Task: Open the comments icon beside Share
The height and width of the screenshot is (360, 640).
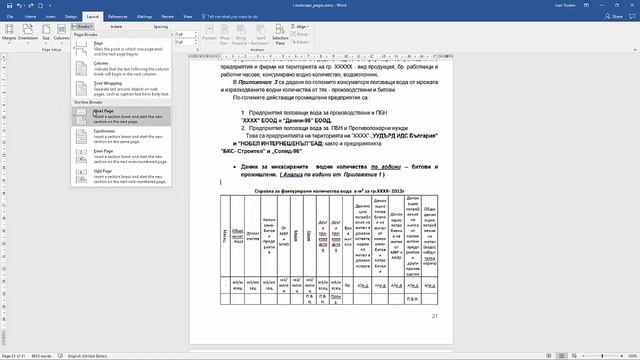Action: point(632,17)
